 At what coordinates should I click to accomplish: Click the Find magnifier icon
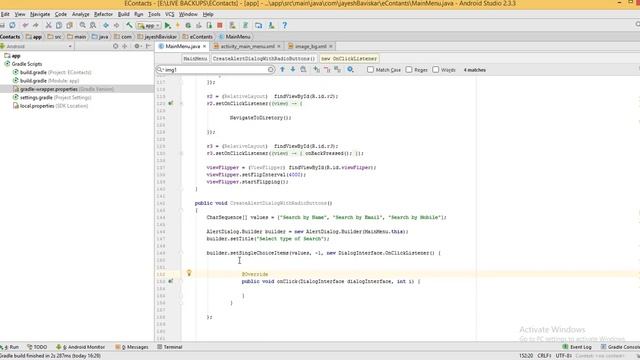tap(82, 25)
